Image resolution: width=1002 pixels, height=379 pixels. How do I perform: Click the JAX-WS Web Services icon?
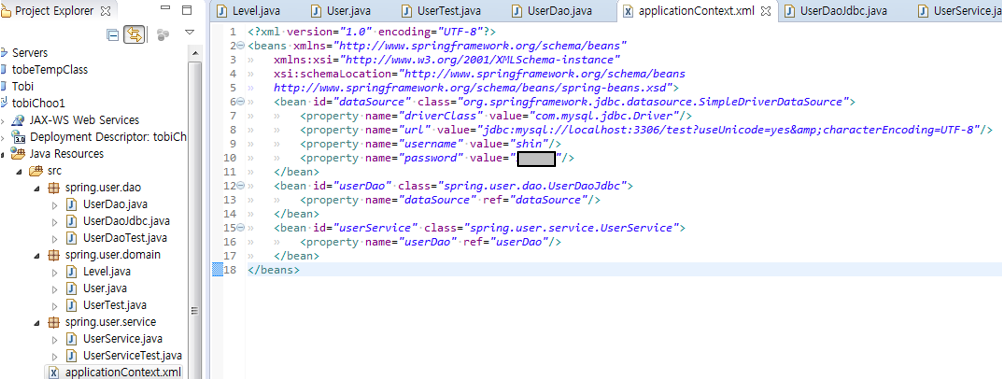18,120
